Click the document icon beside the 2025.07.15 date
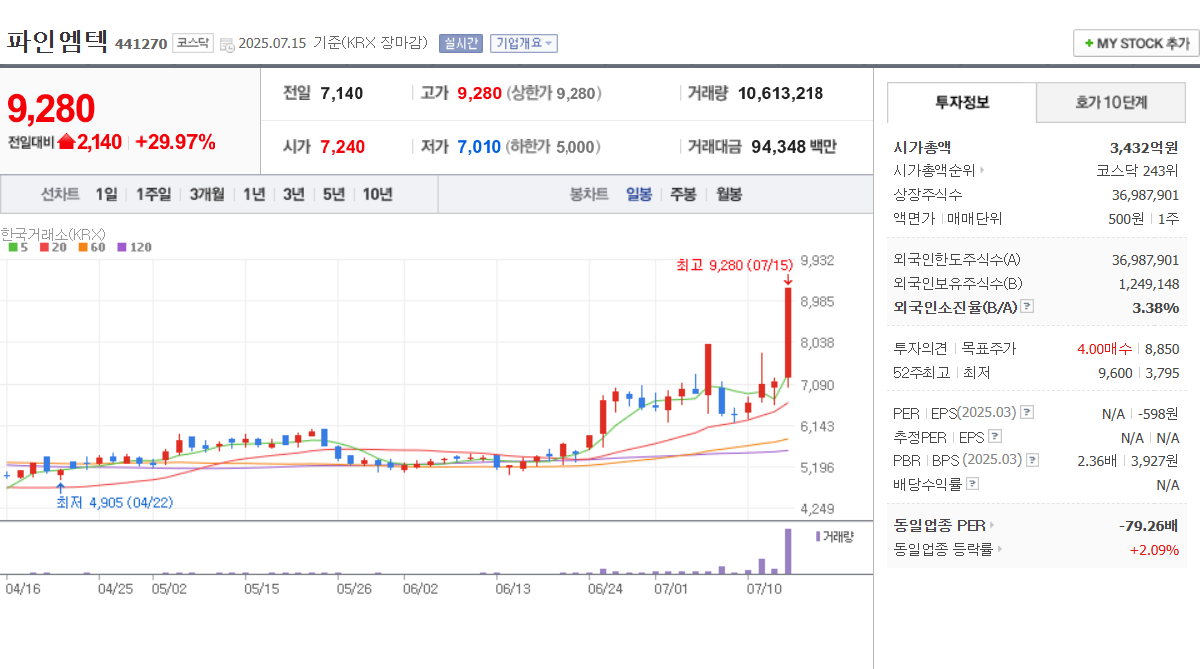Image resolution: width=1201 pixels, height=669 pixels. (227, 44)
